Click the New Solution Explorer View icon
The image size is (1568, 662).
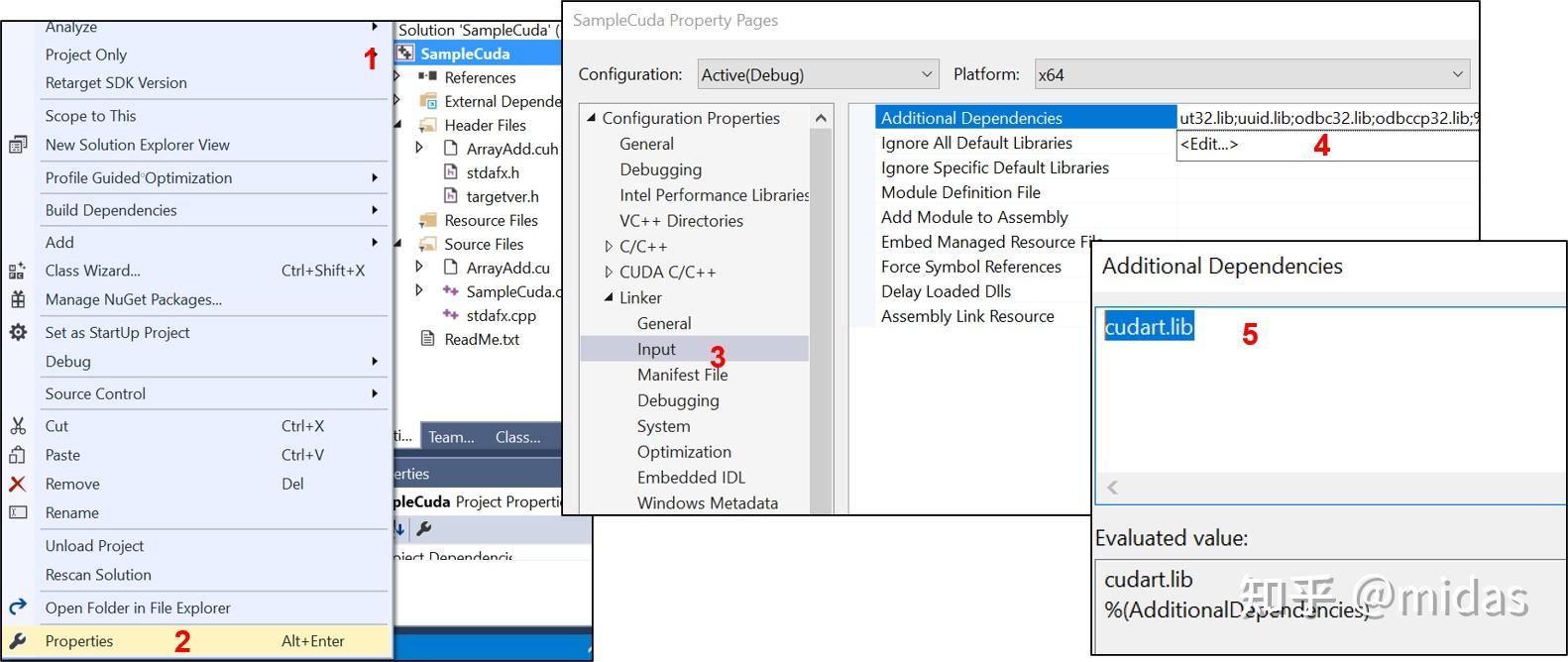pos(18,145)
